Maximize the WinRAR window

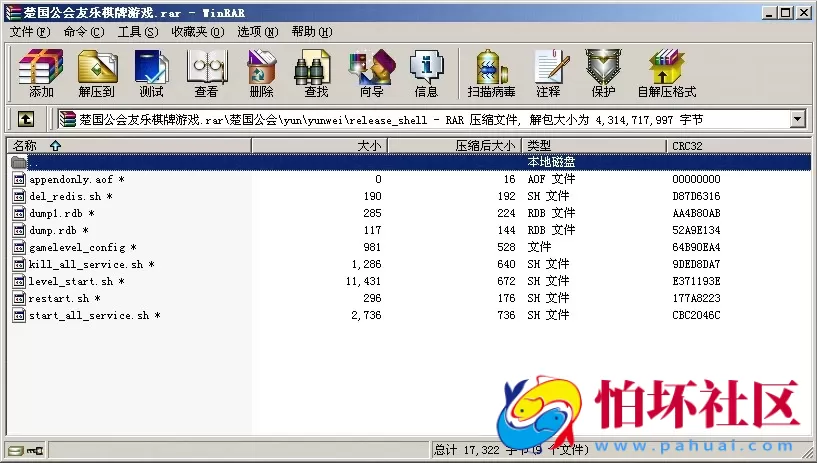click(786, 12)
